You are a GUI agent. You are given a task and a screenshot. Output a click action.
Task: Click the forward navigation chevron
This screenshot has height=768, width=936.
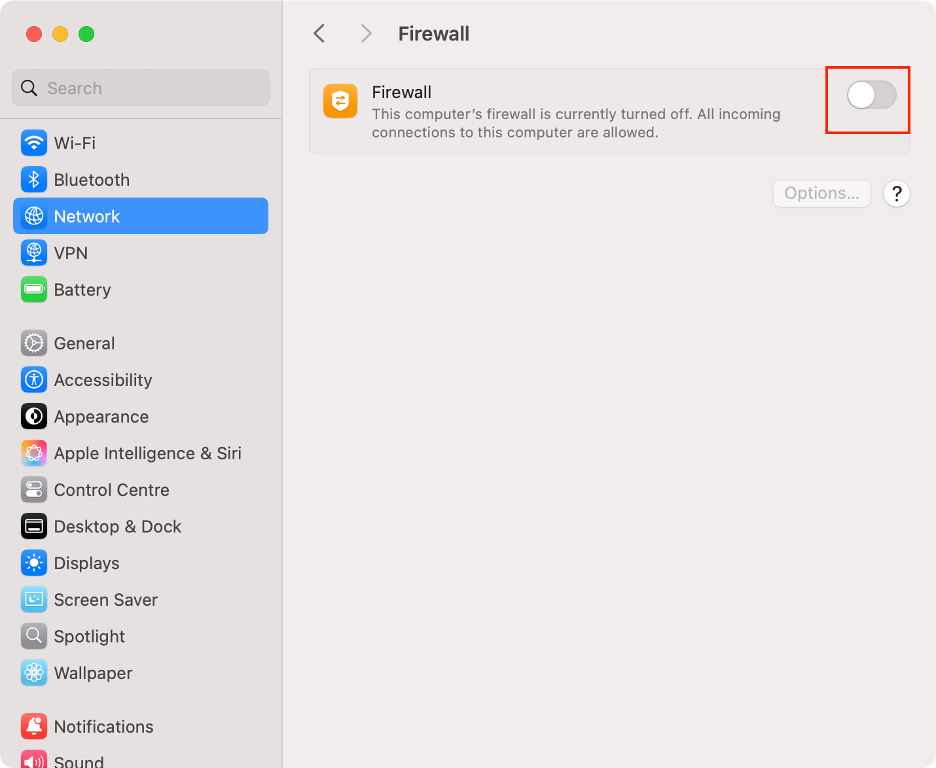click(x=365, y=33)
